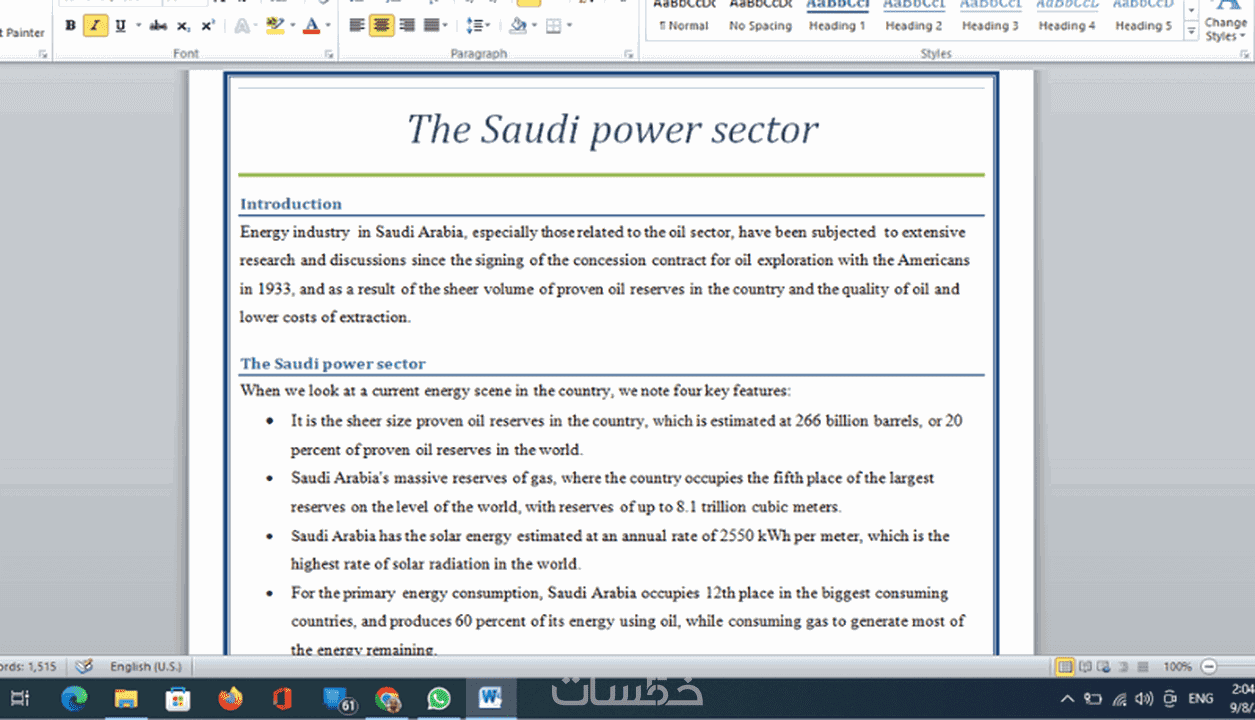Click the 100% zoom level

[1177, 666]
